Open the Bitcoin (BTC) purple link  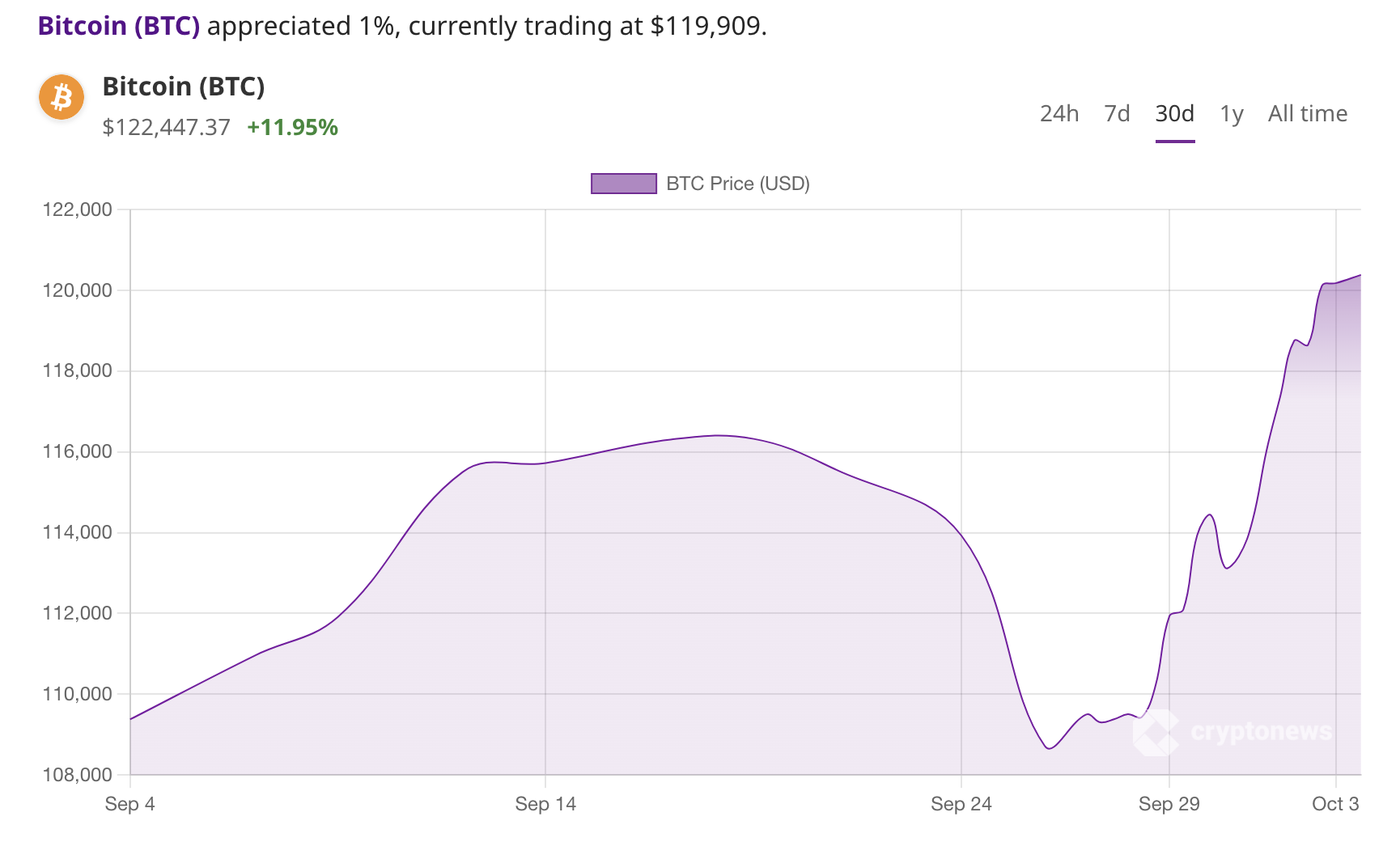click(119, 26)
